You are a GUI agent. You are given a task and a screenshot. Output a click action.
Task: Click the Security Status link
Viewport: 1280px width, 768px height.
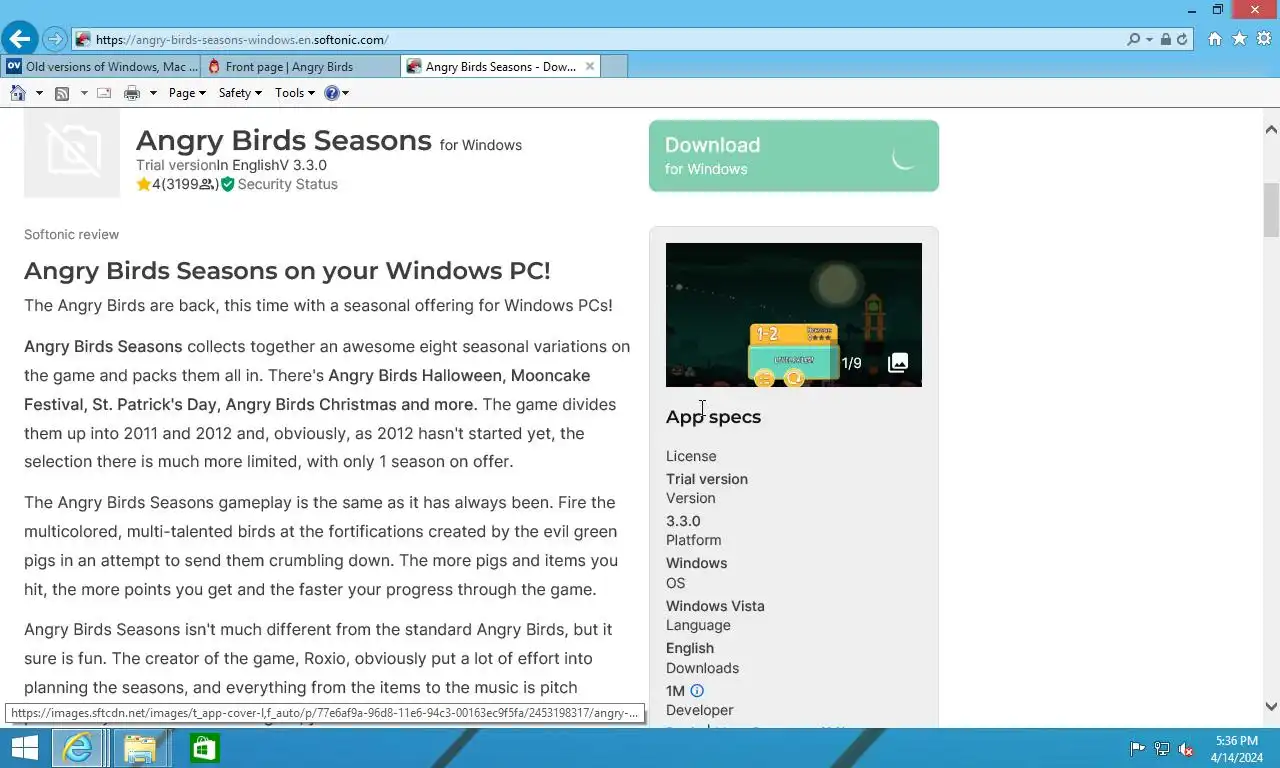[287, 184]
